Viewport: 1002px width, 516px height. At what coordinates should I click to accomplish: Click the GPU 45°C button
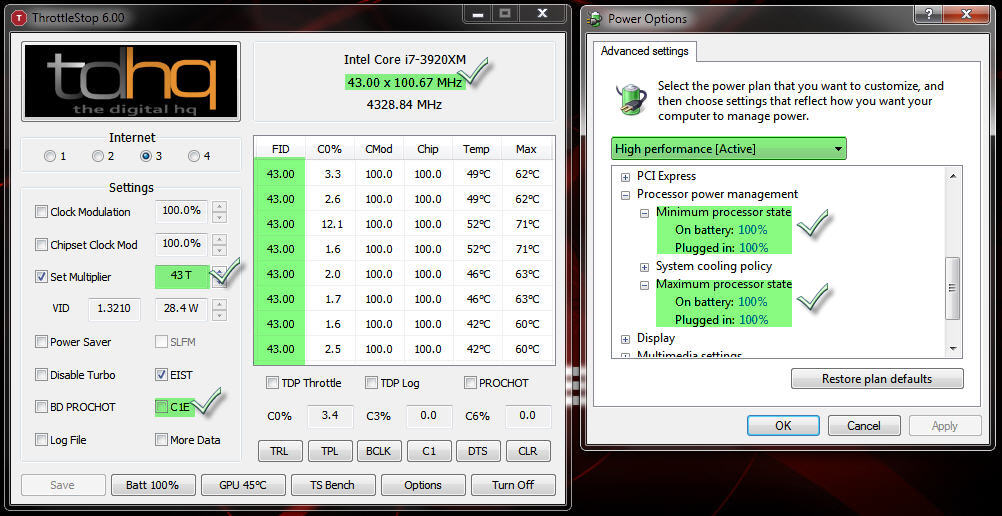pyautogui.click(x=243, y=485)
